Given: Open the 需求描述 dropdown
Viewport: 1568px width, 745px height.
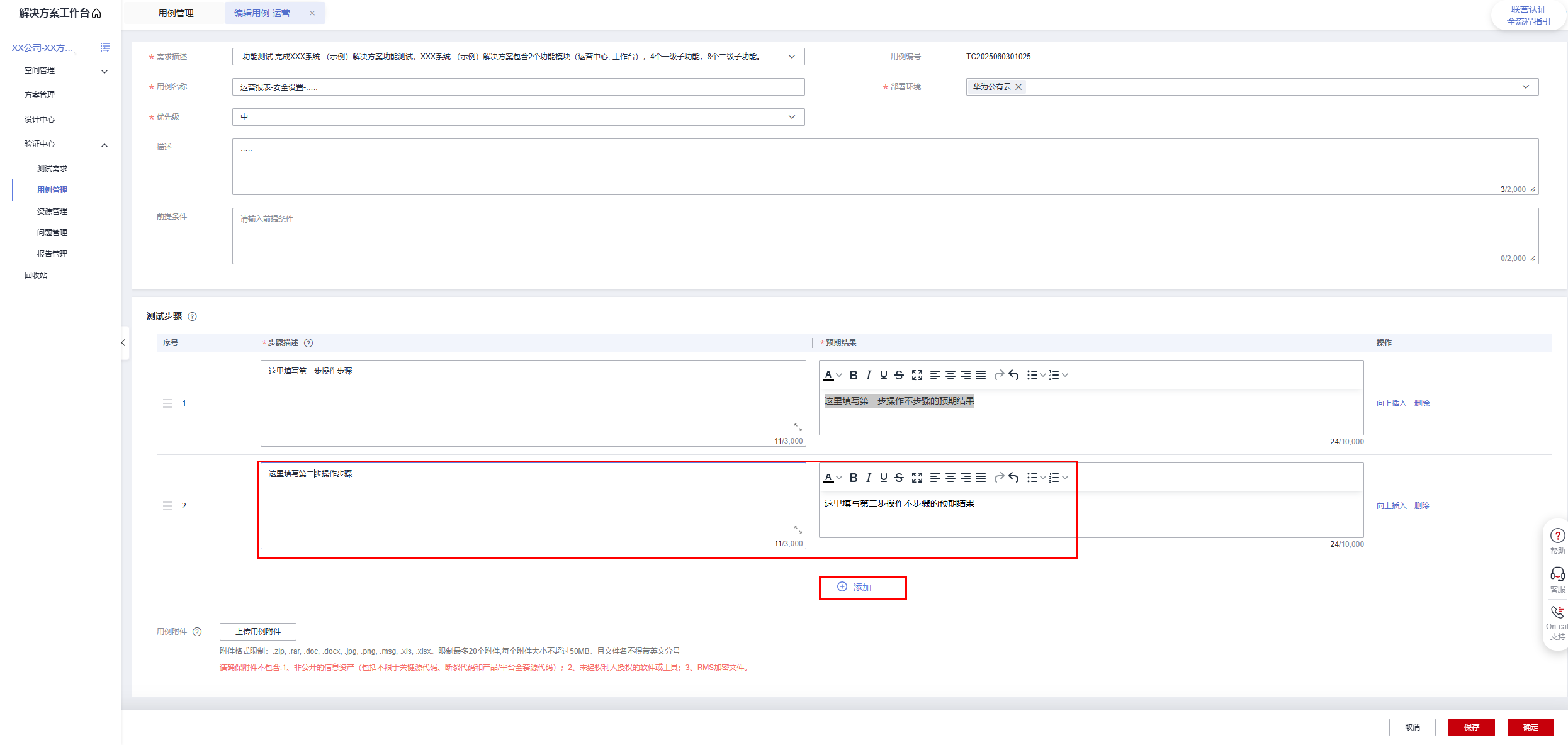Looking at the screenshot, I should [792, 57].
